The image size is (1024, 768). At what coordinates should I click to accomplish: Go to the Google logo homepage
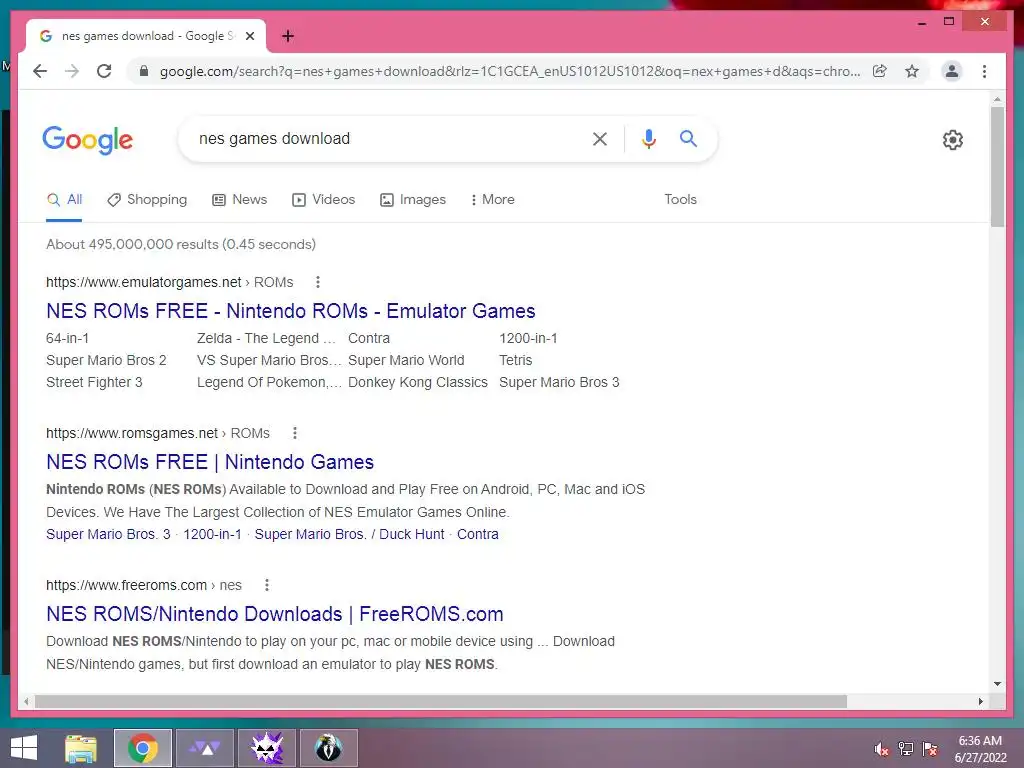(x=88, y=140)
